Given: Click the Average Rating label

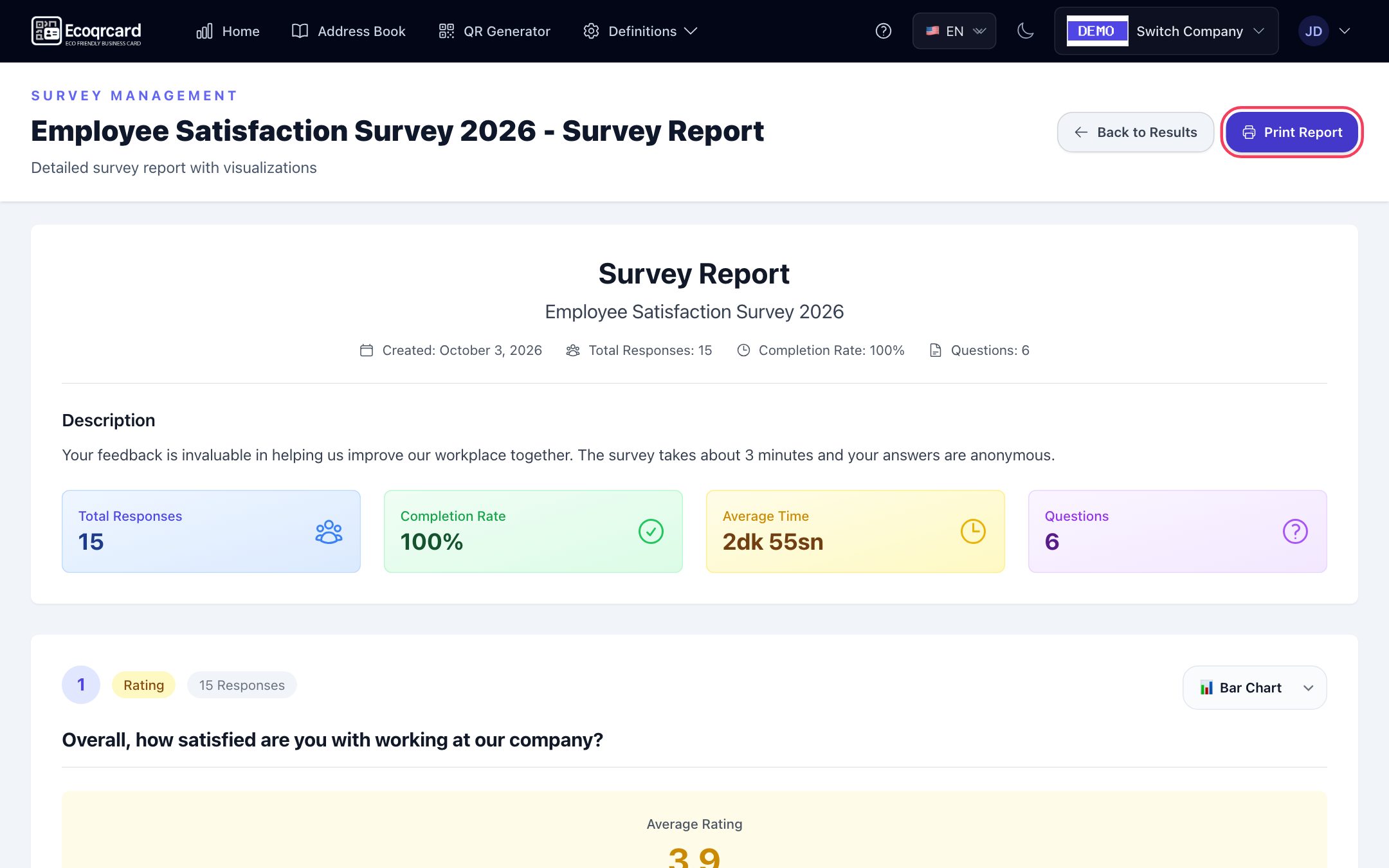Looking at the screenshot, I should 694,824.
